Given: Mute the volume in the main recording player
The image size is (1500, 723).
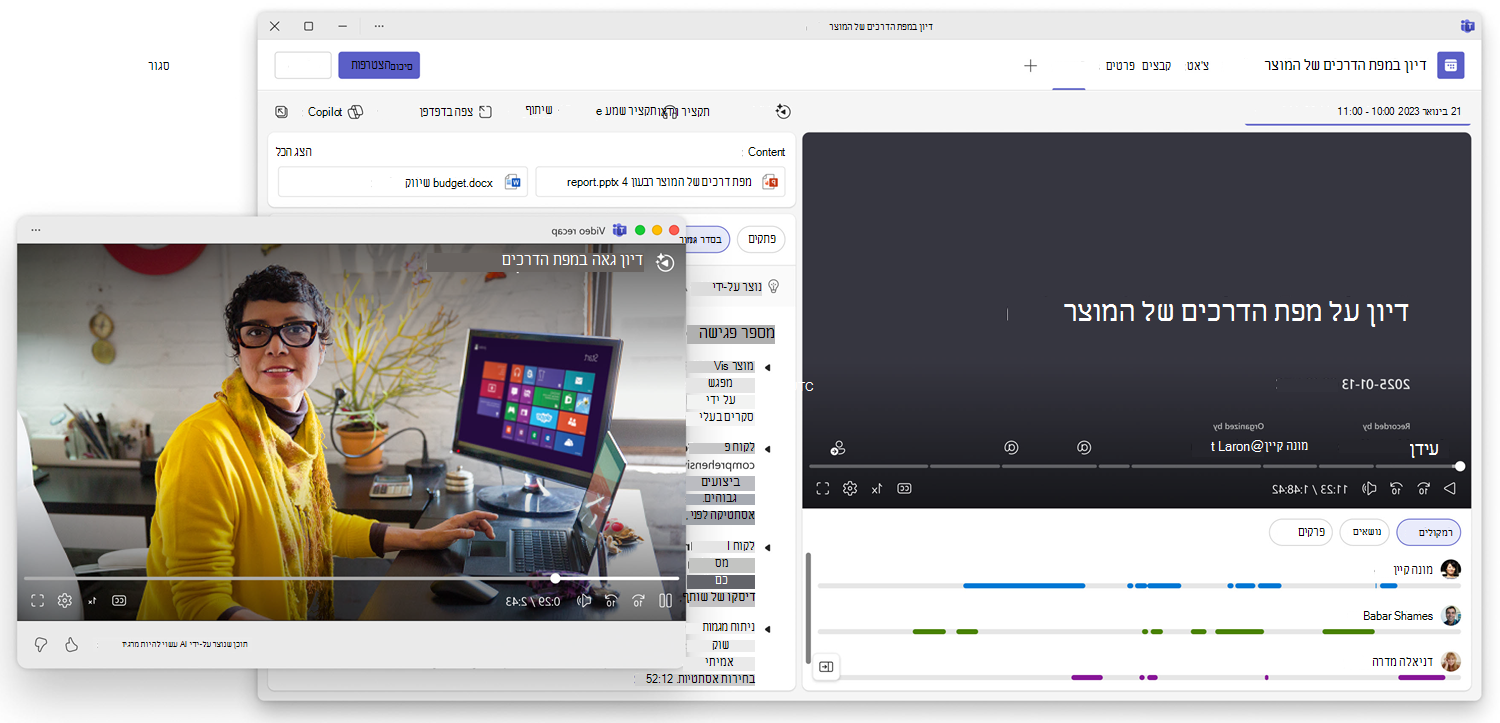Looking at the screenshot, I should click(x=1369, y=489).
